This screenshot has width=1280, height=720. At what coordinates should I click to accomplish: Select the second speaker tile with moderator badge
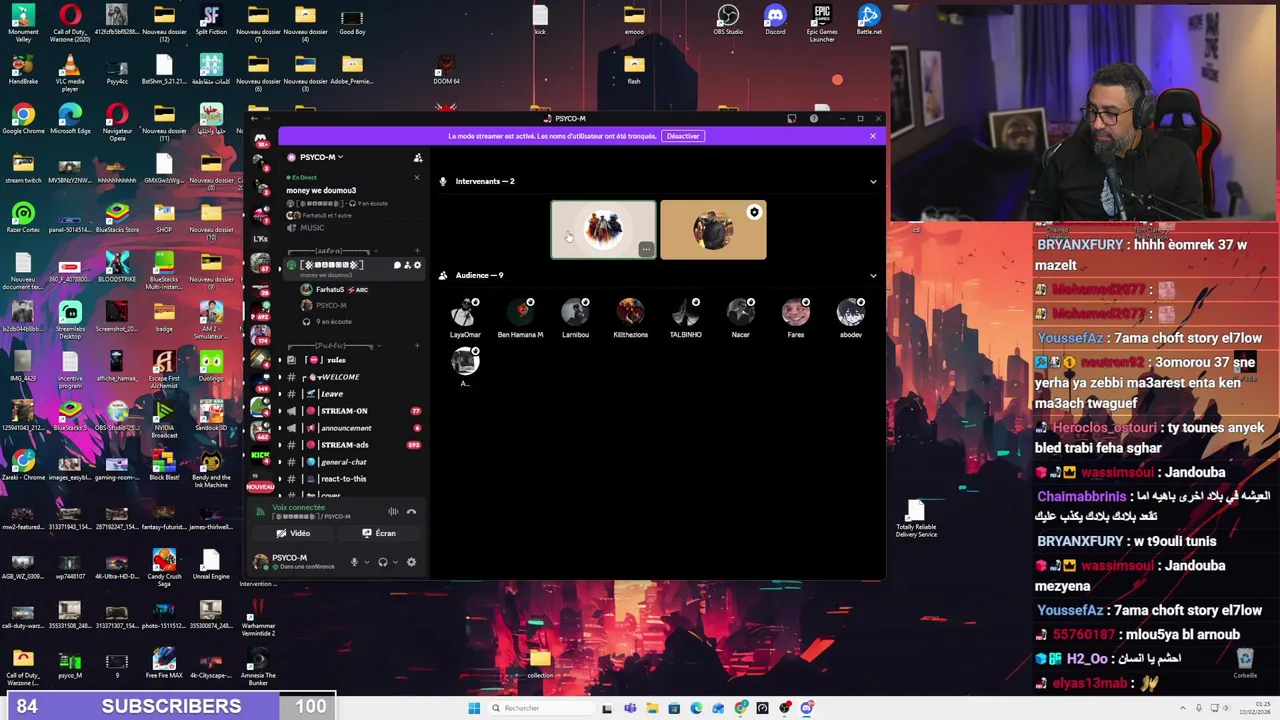(x=713, y=230)
